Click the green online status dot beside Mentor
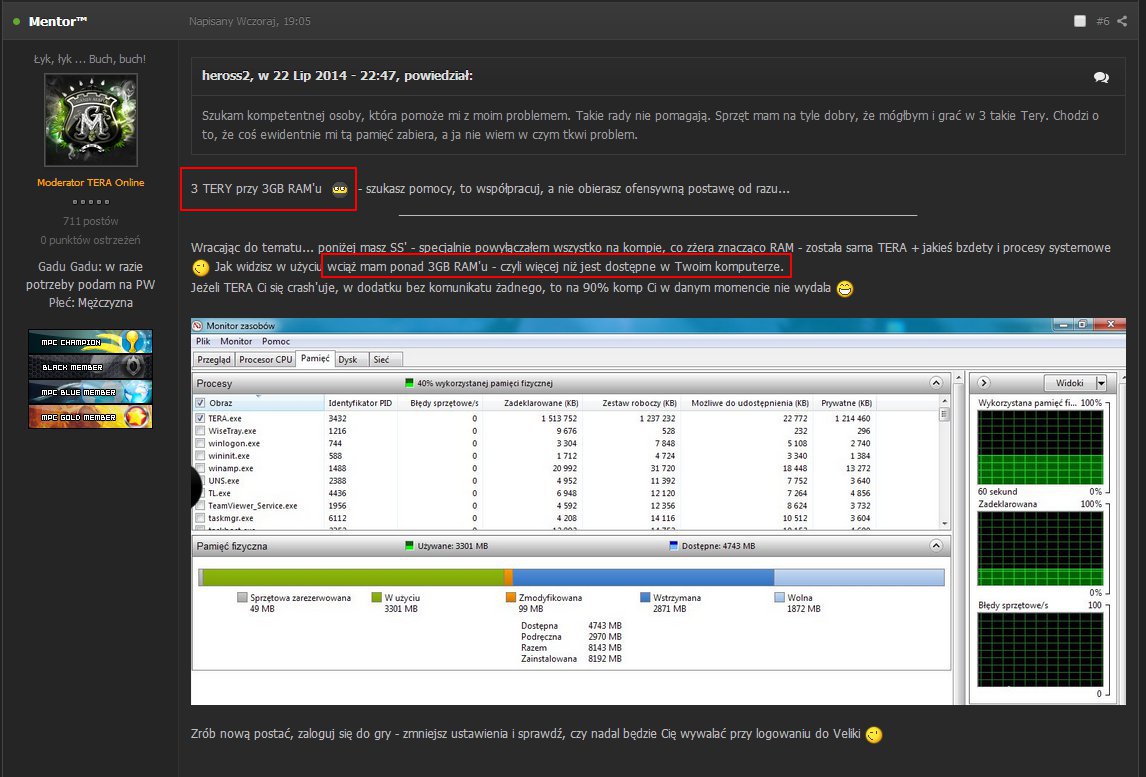Image resolution: width=1146 pixels, height=777 pixels. [x=17, y=22]
